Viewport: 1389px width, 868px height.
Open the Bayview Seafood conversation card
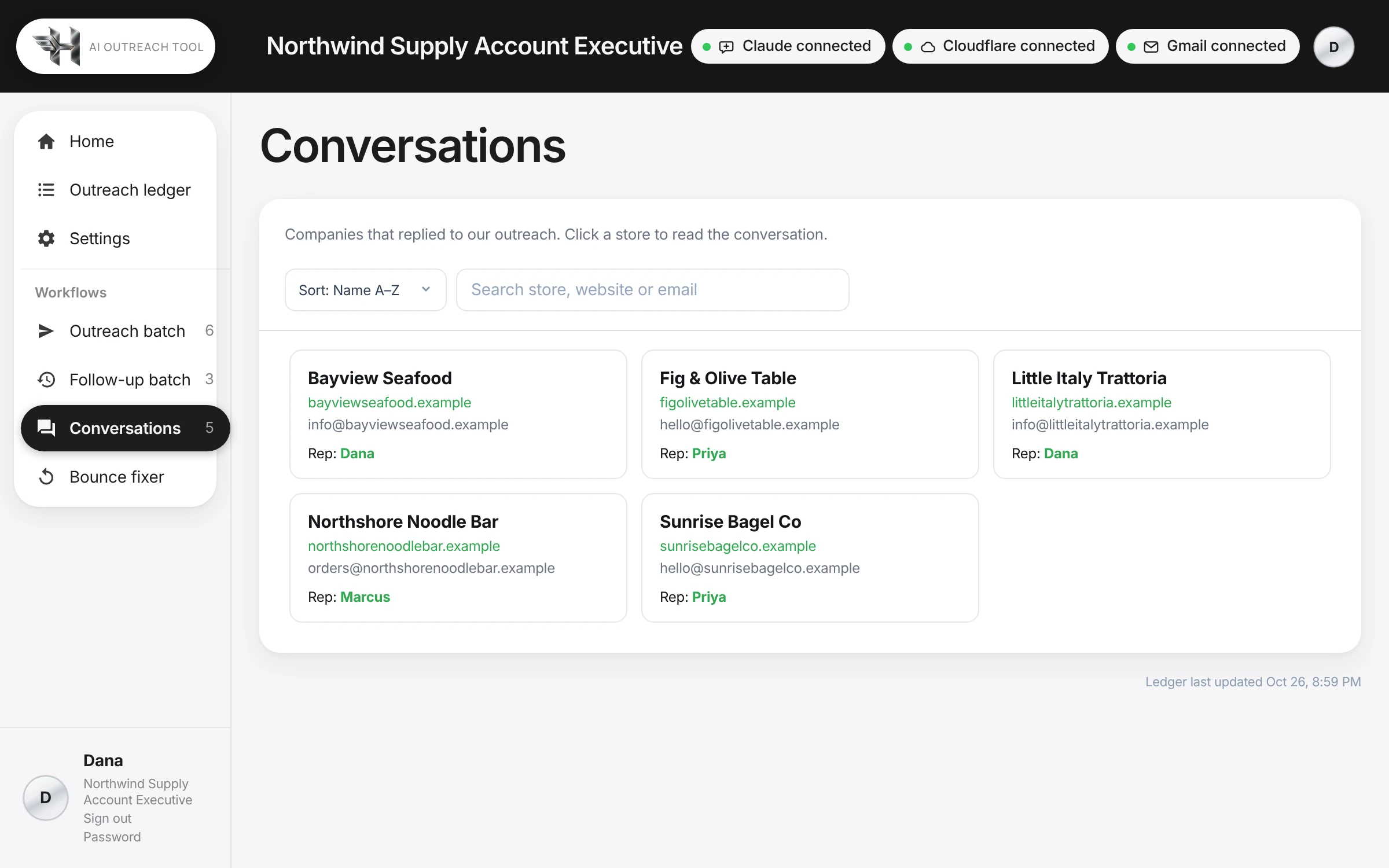(458, 414)
